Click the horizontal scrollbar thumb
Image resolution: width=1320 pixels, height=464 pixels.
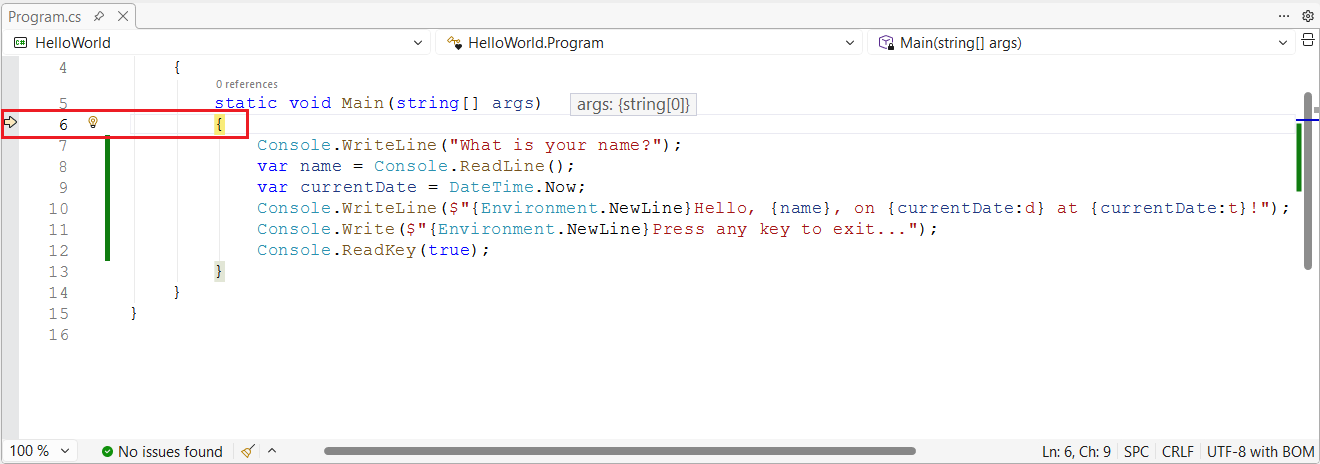[619, 452]
